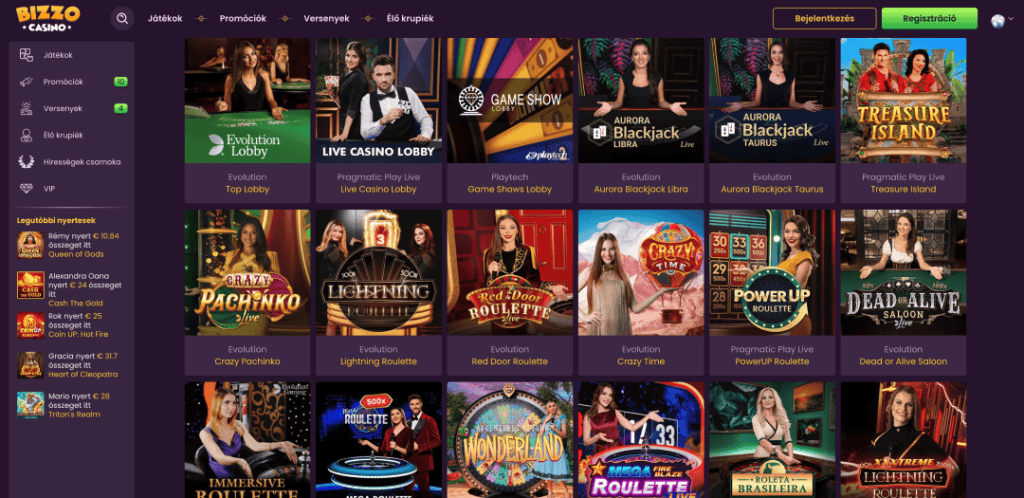Open the Élő krupiék sidebar icon
The height and width of the screenshot is (498, 1024).
coord(26,135)
